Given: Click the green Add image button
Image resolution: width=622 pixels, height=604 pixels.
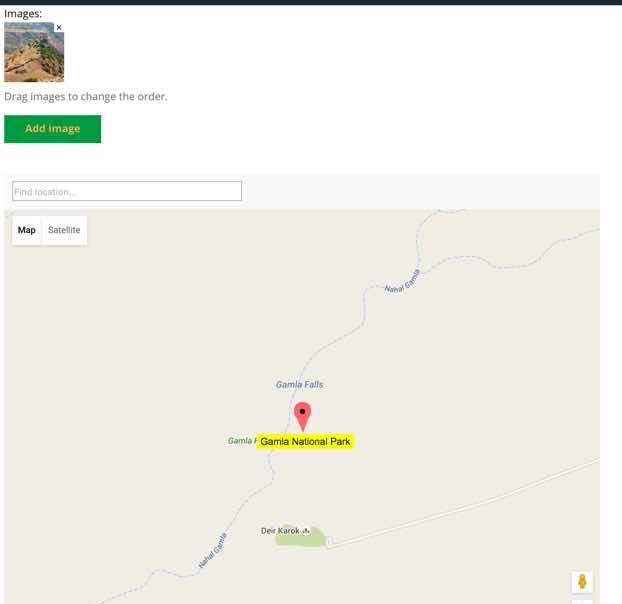Looking at the screenshot, I should [52, 129].
